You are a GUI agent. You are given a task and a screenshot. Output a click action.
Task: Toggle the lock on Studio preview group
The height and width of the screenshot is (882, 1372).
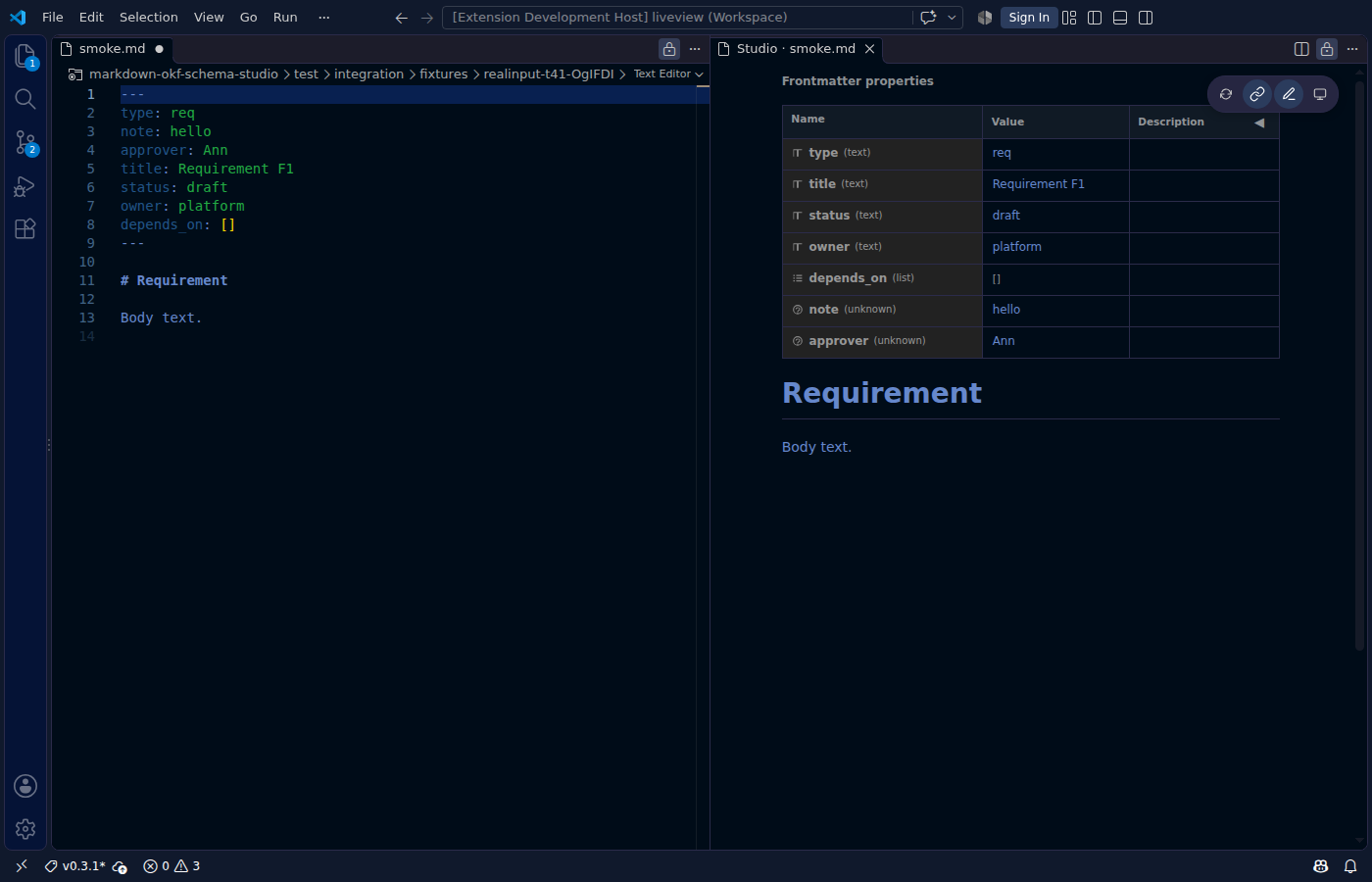click(x=1327, y=49)
